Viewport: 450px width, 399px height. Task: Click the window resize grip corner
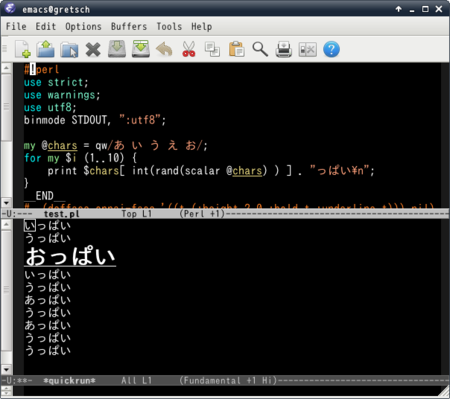[443, 391]
